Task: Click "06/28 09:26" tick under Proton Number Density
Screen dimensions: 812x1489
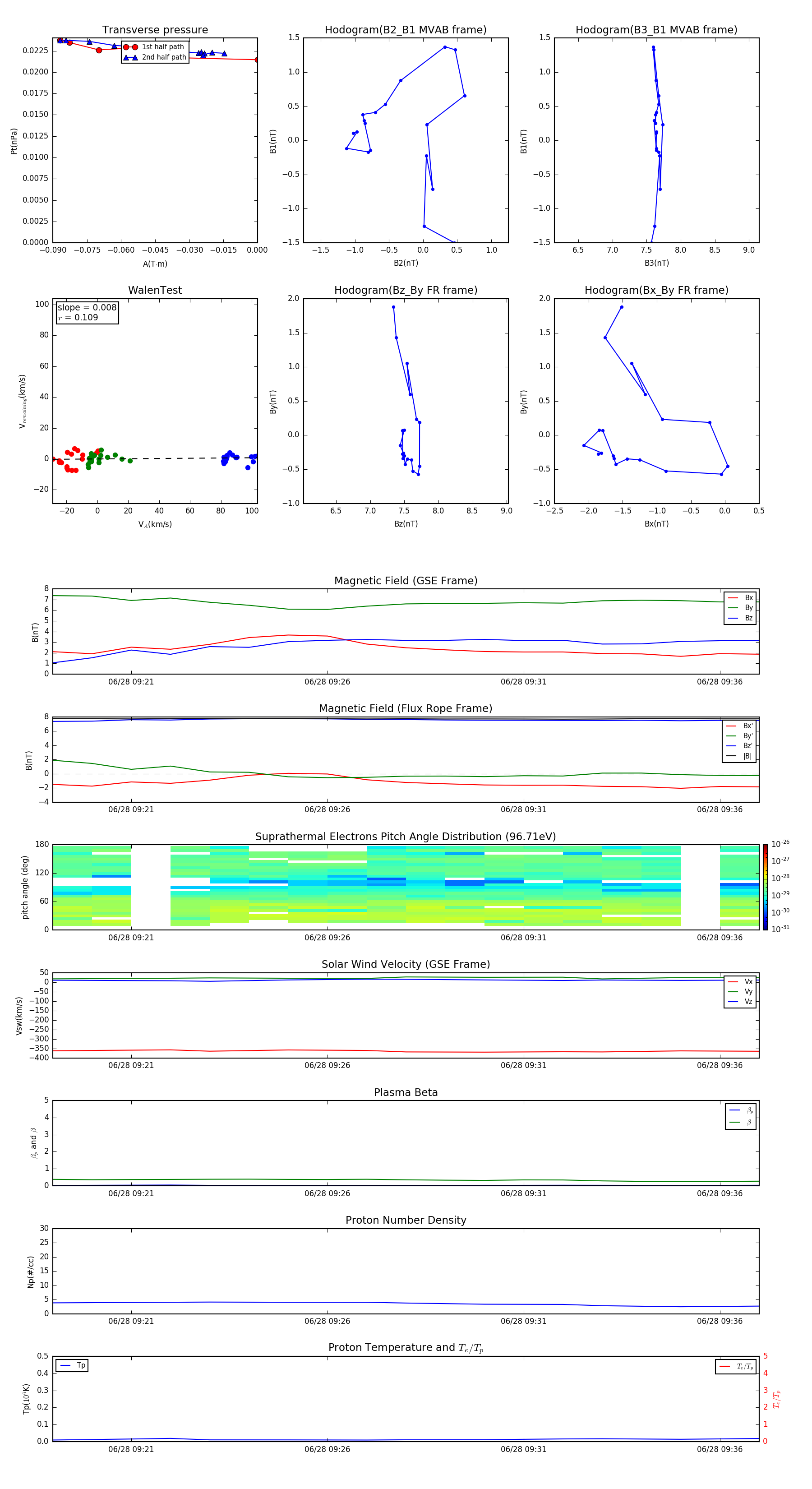Action: pyautogui.click(x=327, y=1321)
